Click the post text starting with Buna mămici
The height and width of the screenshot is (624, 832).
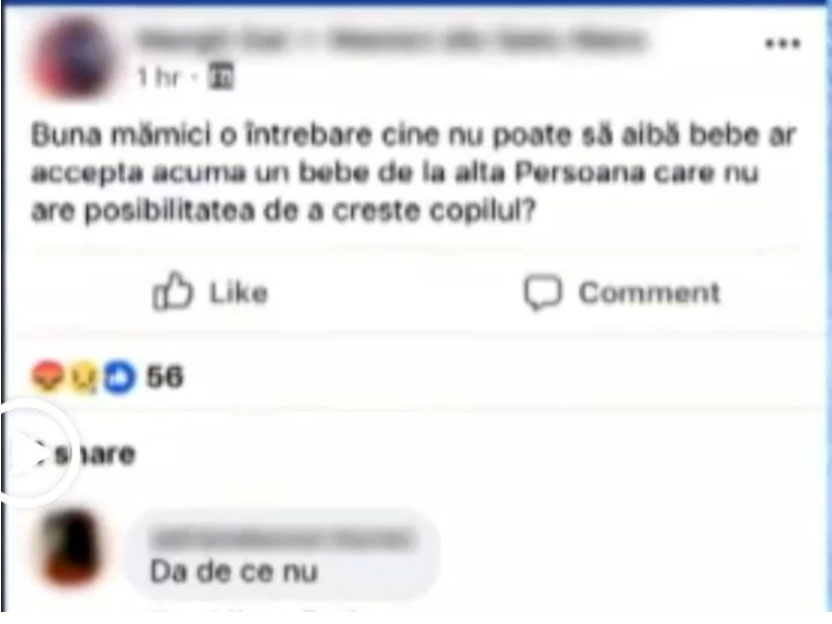point(414,173)
